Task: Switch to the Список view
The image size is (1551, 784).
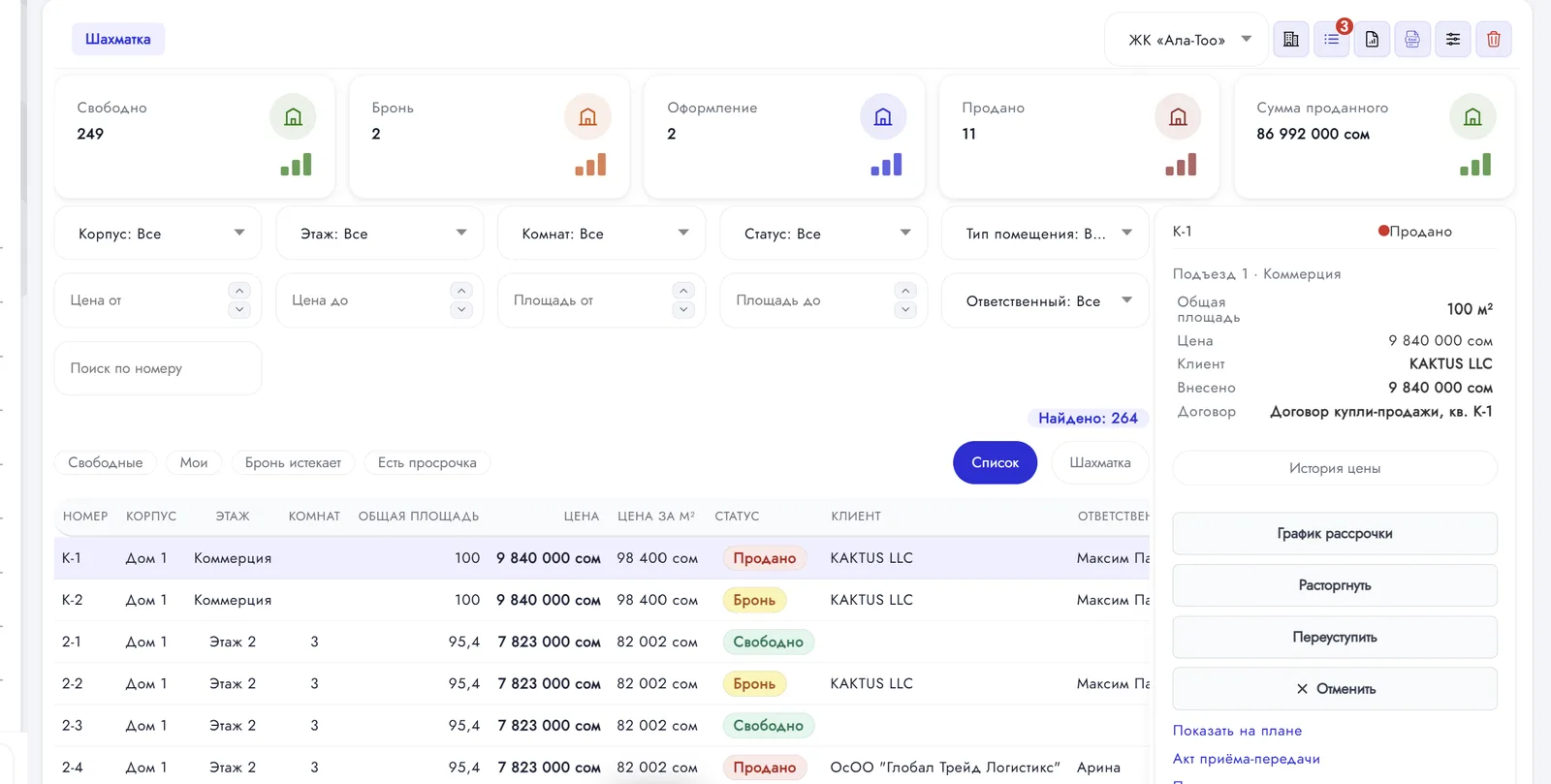Action: (x=996, y=463)
